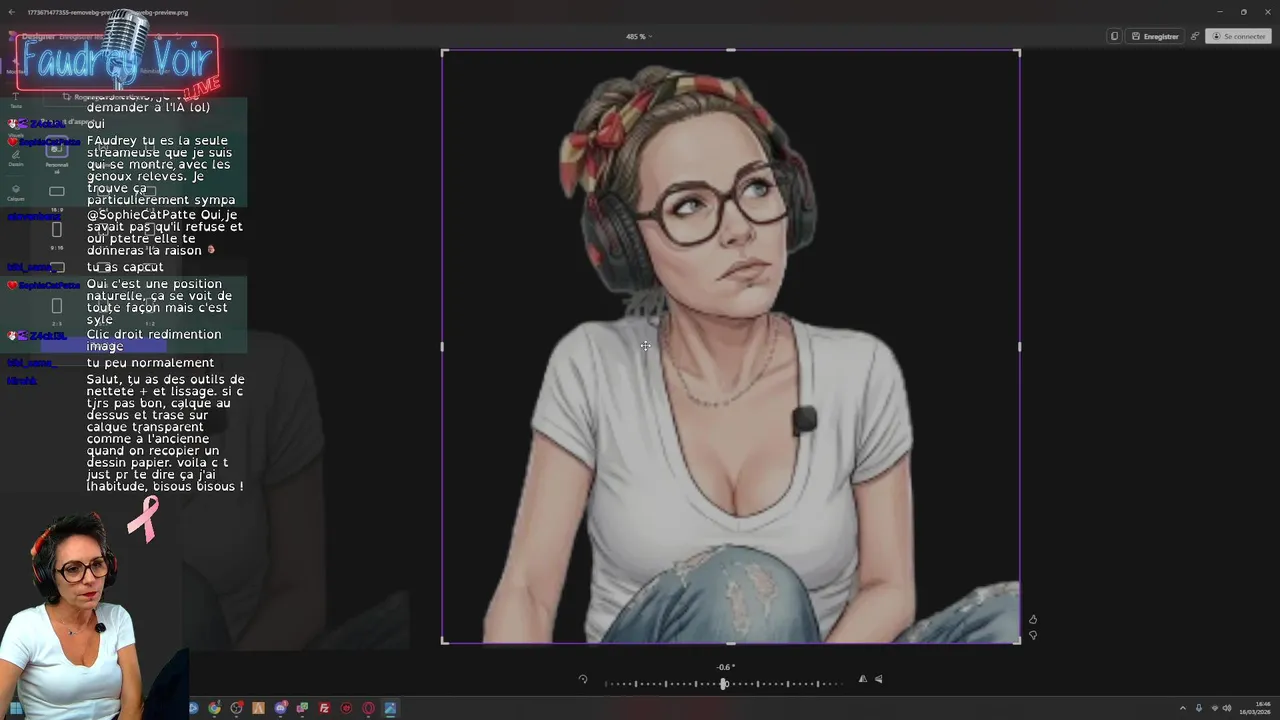Image resolution: width=1280 pixels, height=720 pixels.
Task: Click the taskbar clock showing 16:46
Action: (x=1256, y=708)
